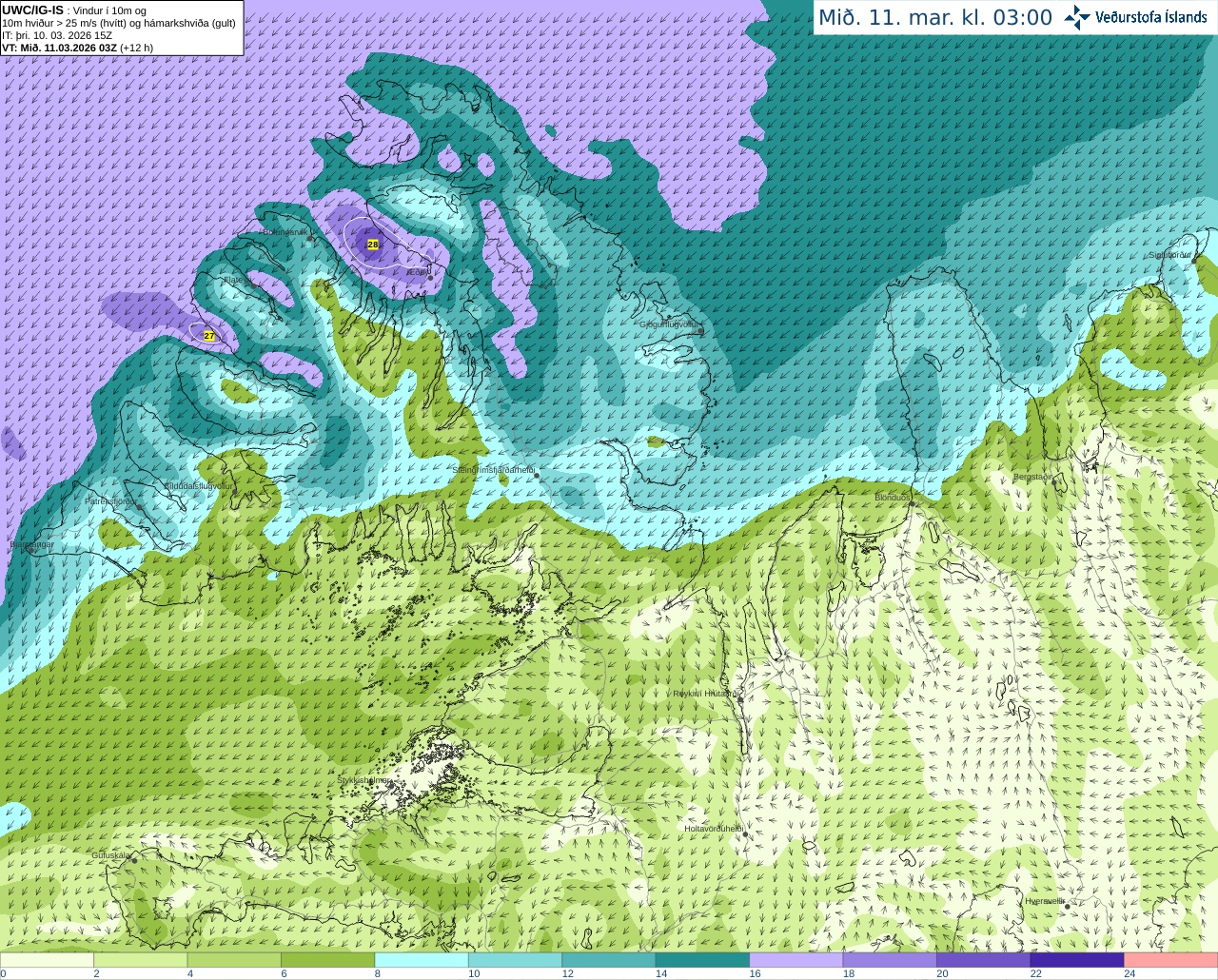
Task: Click the legend tick value 20
Action: (x=942, y=974)
